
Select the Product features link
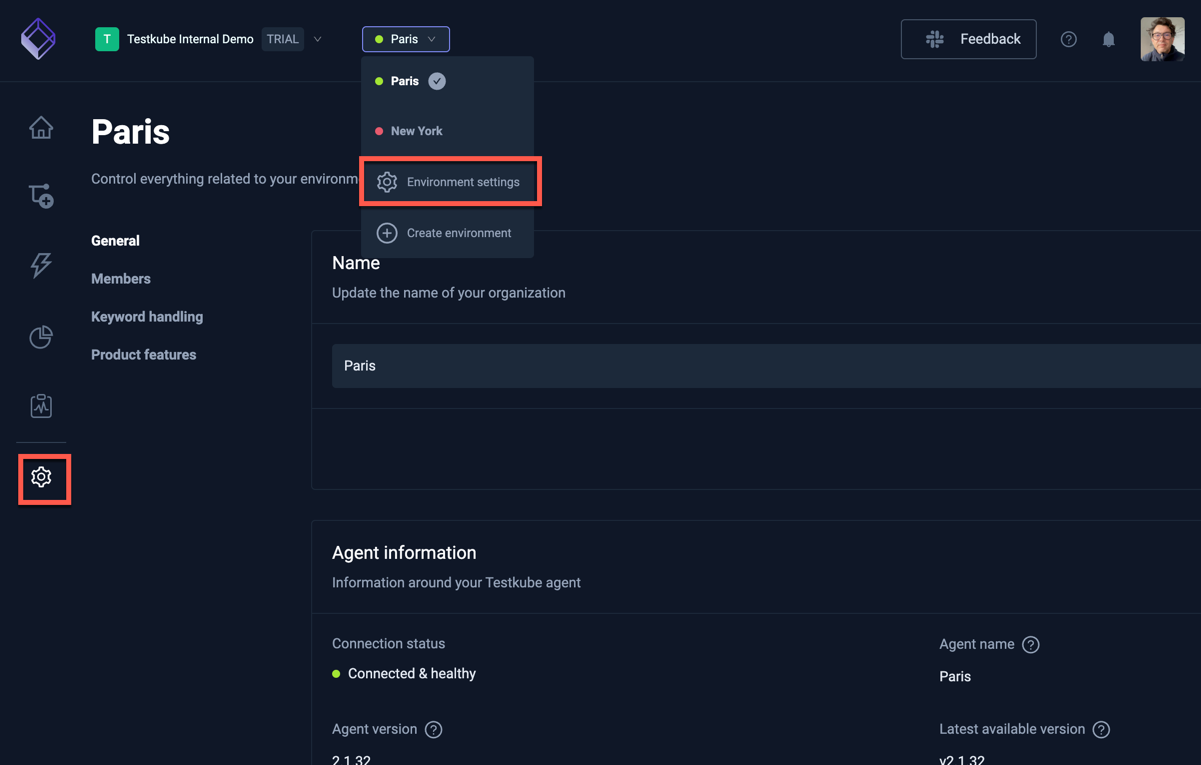click(143, 354)
